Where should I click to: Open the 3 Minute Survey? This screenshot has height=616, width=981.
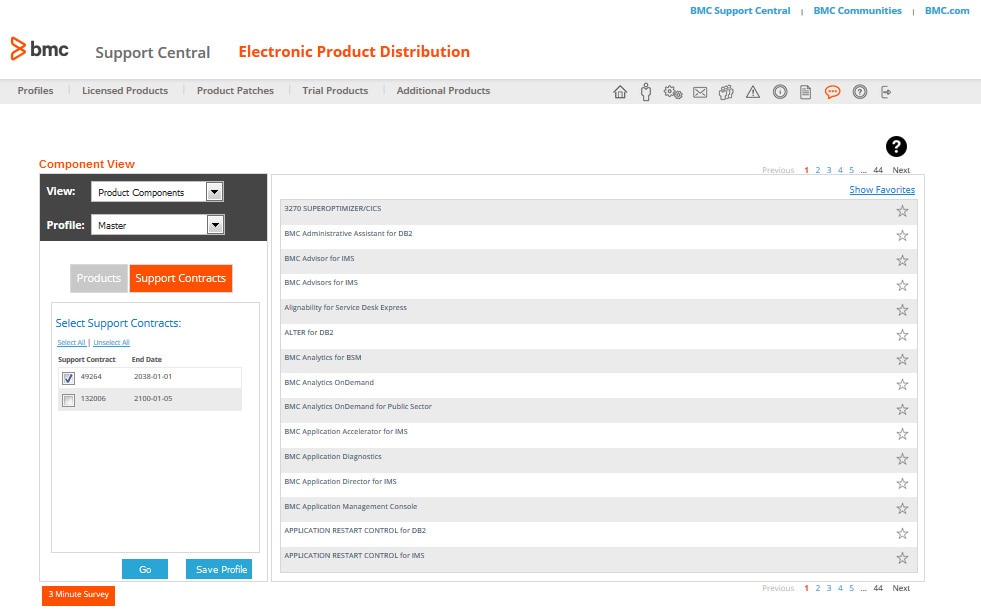78,594
